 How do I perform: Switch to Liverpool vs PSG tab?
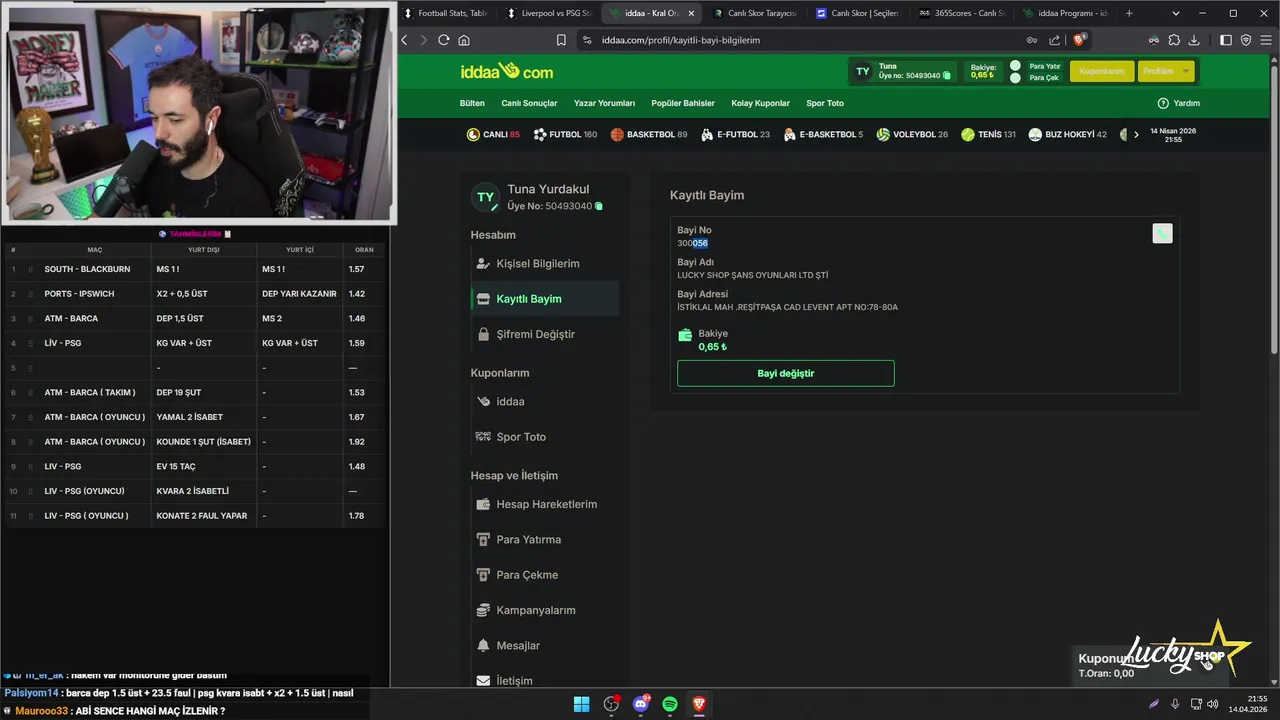(549, 13)
